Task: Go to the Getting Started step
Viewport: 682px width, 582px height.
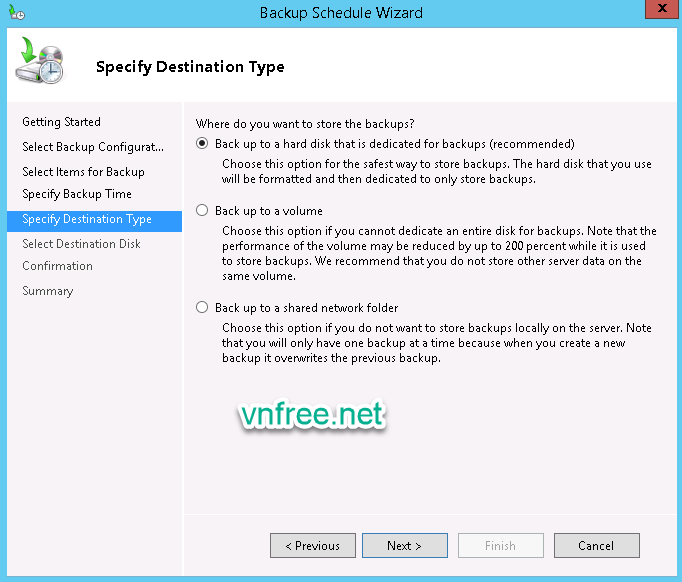Action: pos(62,122)
